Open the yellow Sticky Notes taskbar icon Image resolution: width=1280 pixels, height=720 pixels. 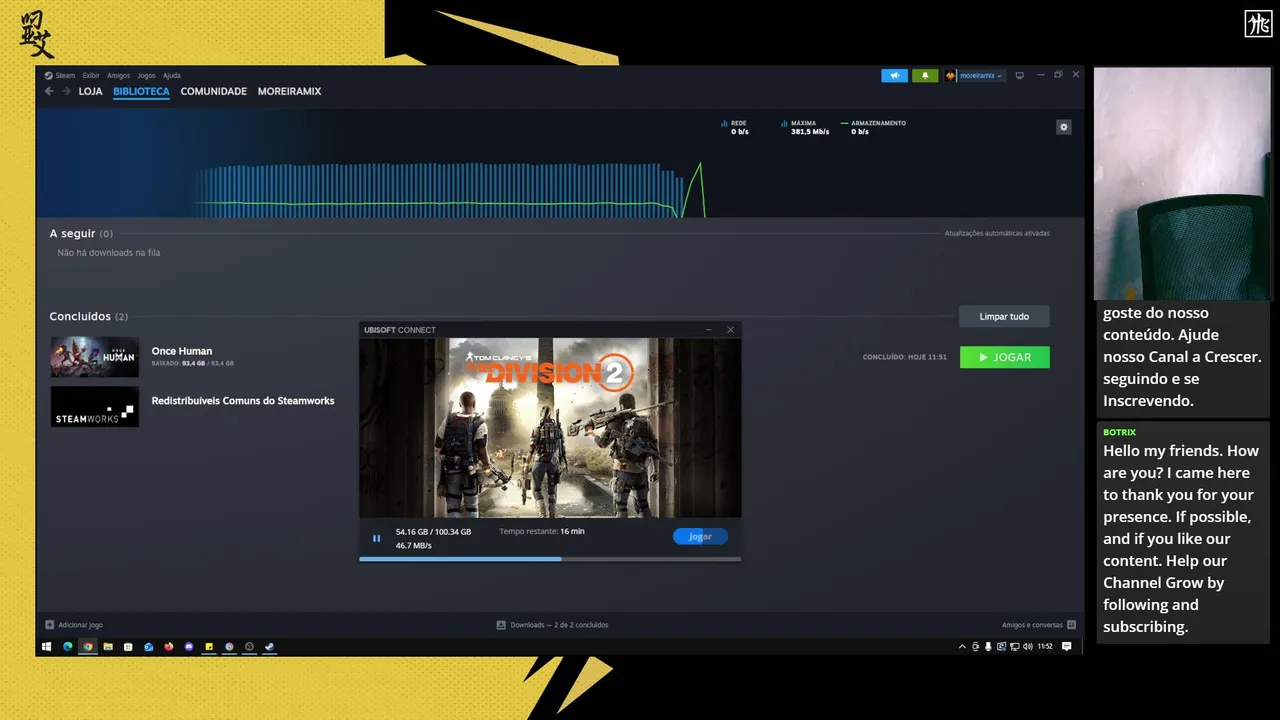point(209,647)
